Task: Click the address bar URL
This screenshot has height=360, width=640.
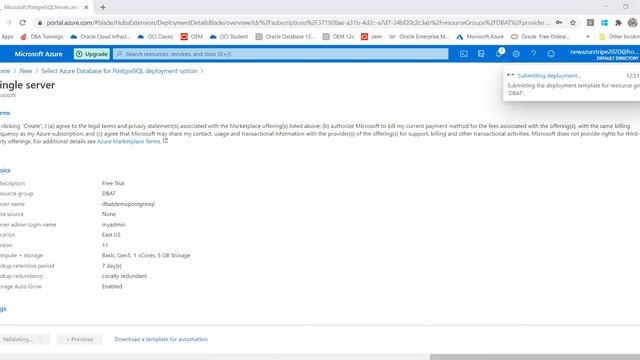Action: [x=298, y=23]
